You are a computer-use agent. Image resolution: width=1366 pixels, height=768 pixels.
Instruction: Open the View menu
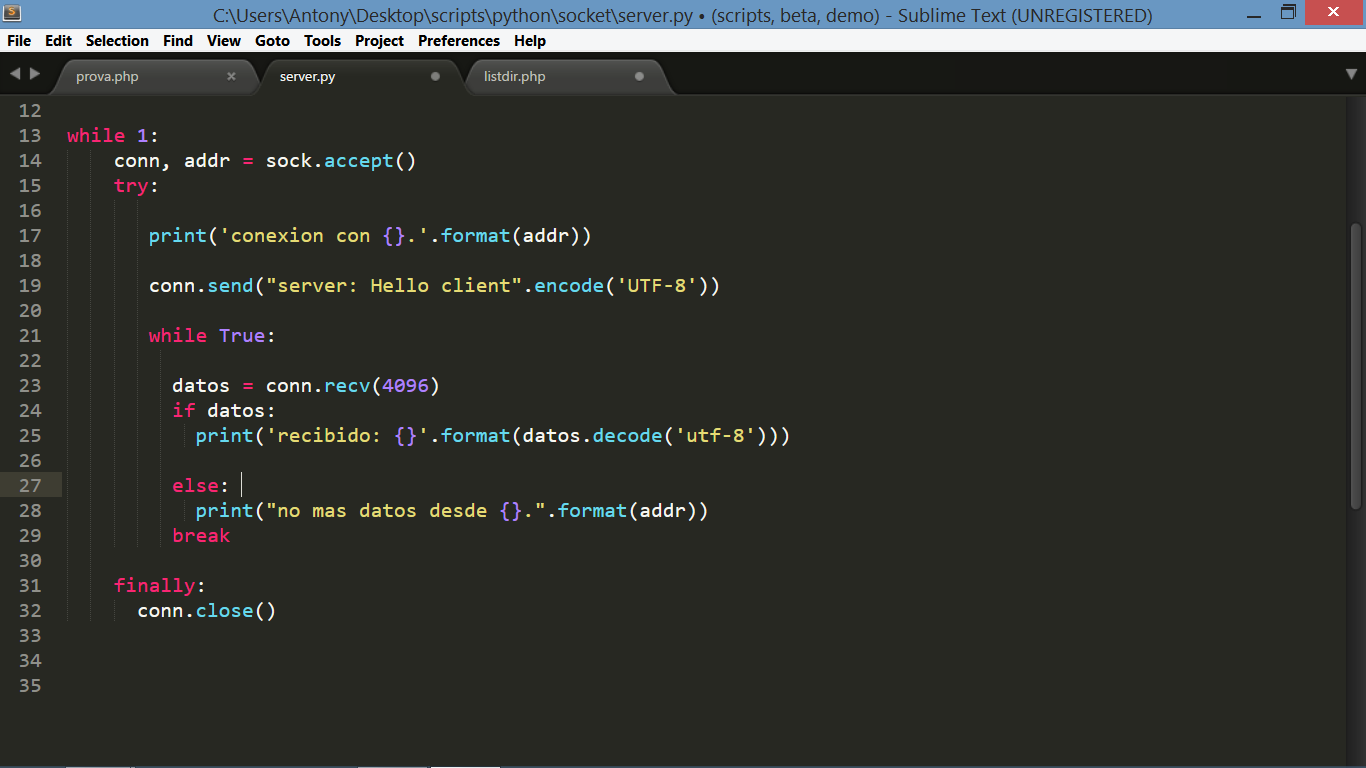pyautogui.click(x=224, y=41)
